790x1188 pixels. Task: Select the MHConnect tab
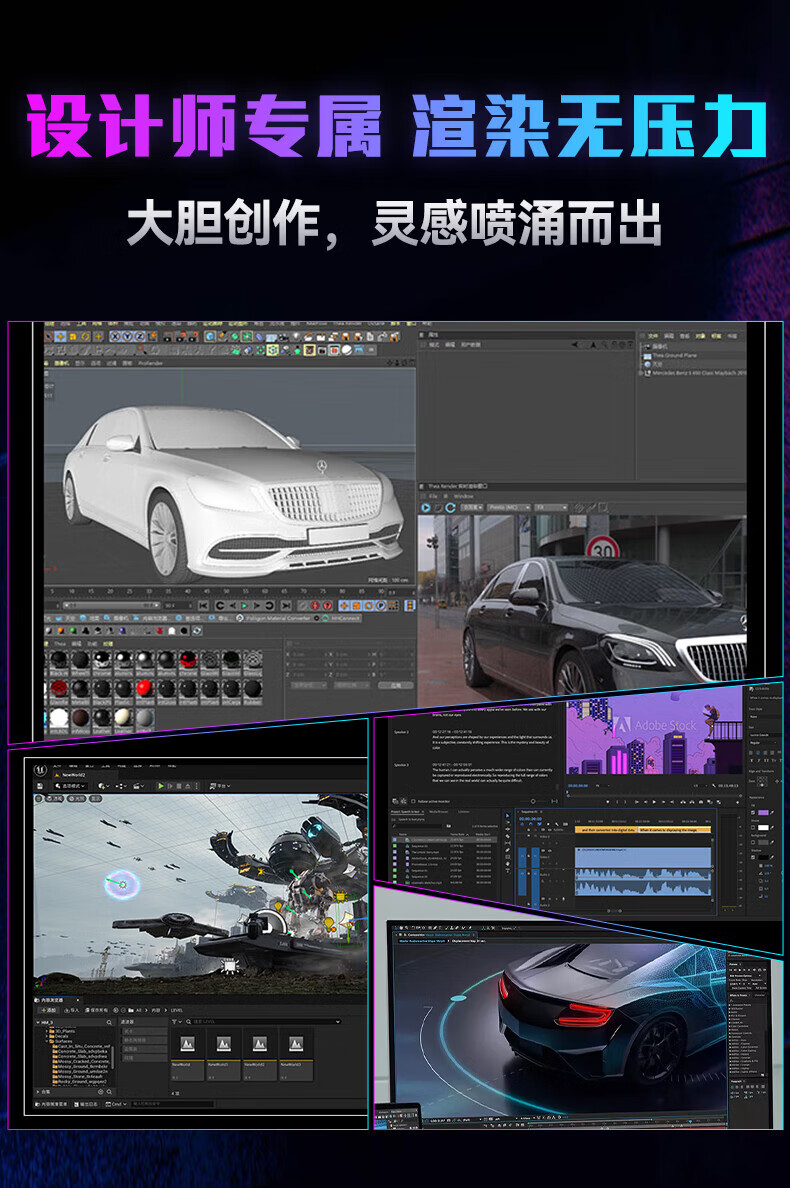(340, 618)
